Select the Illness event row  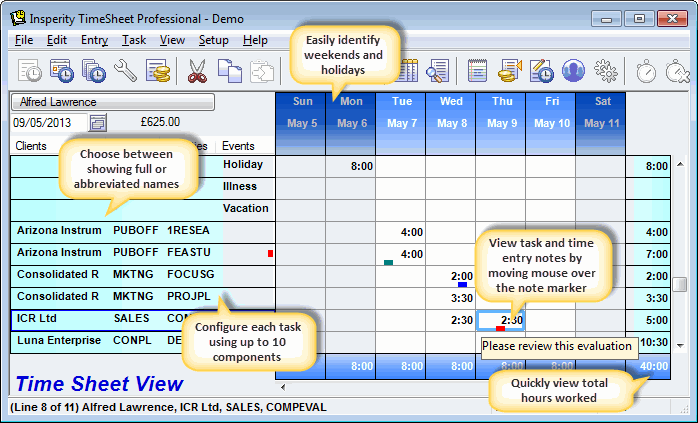tap(142, 188)
